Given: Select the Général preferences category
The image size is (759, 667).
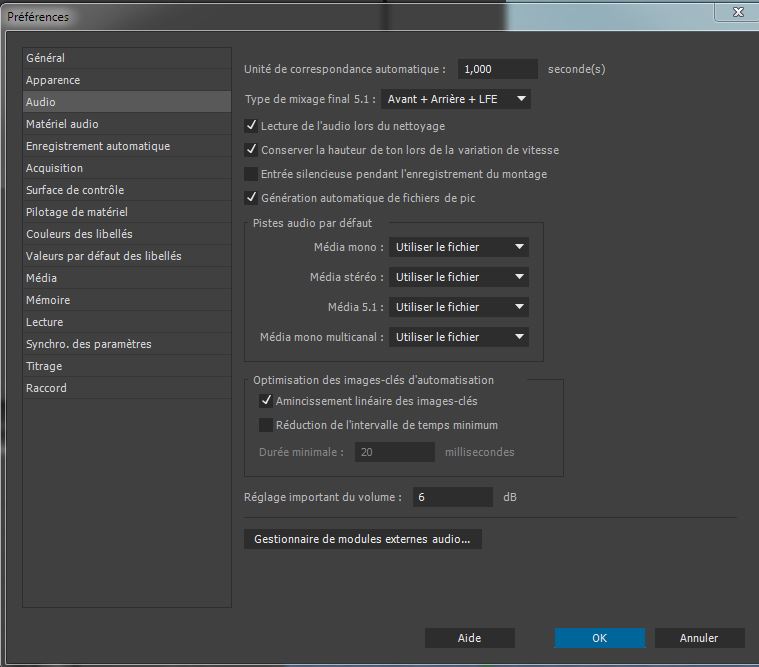Looking at the screenshot, I should [x=45, y=58].
